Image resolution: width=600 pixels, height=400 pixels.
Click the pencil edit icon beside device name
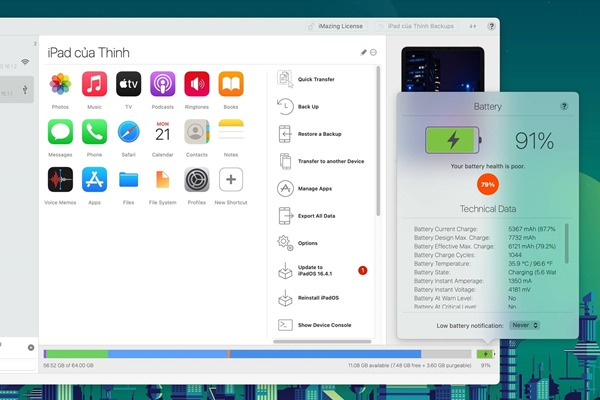click(x=363, y=52)
